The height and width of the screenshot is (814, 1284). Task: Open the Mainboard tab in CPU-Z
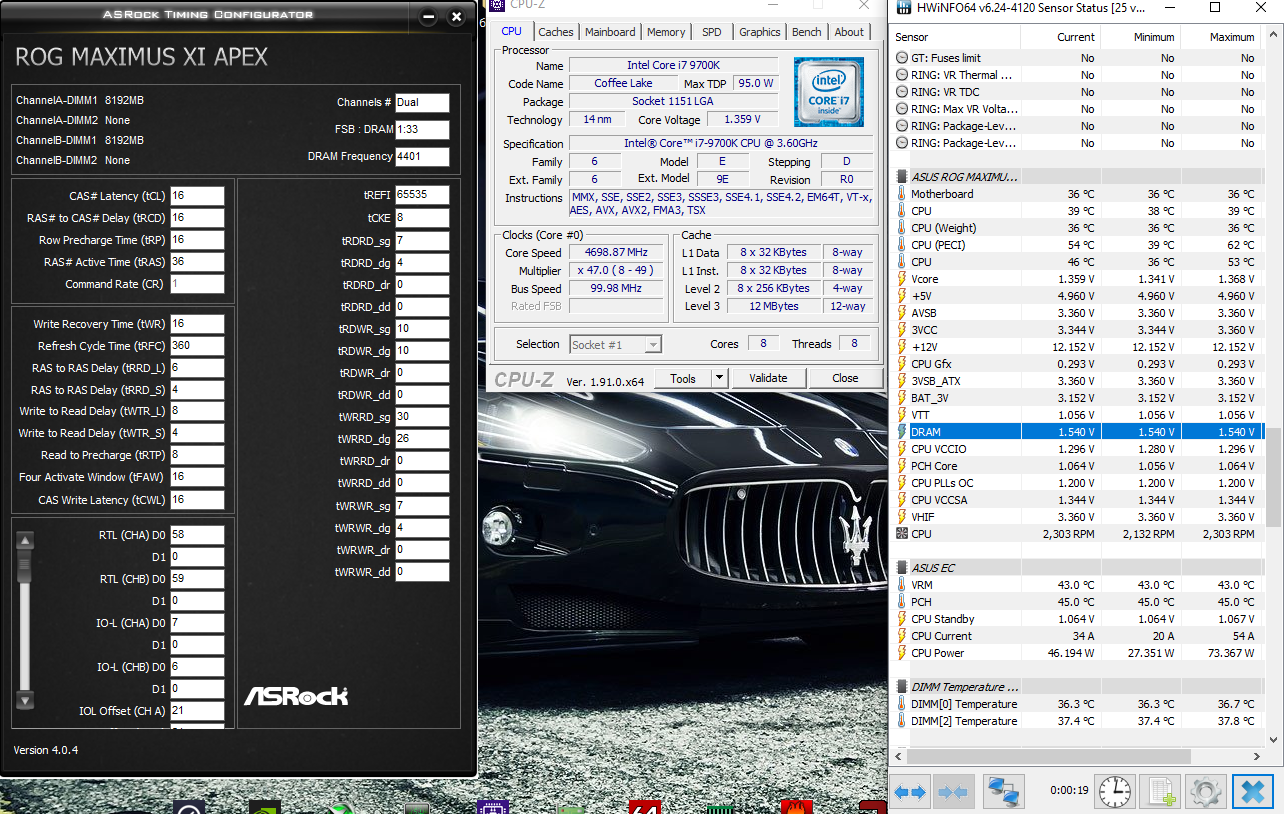(610, 32)
